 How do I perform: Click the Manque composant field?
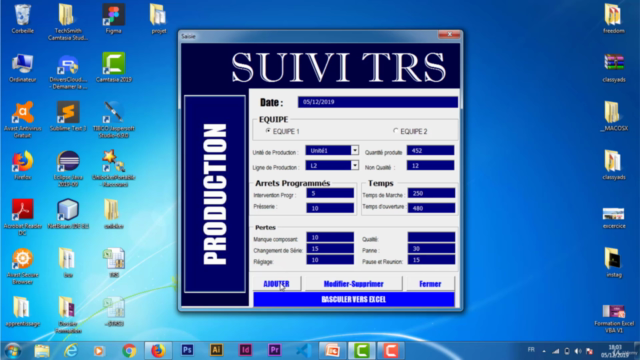click(330, 237)
